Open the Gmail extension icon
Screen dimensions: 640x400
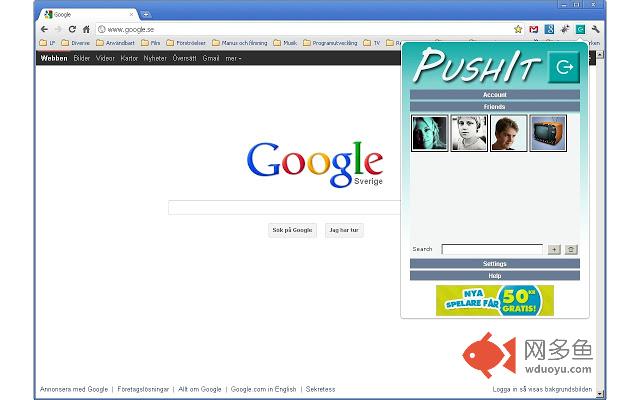coord(533,29)
